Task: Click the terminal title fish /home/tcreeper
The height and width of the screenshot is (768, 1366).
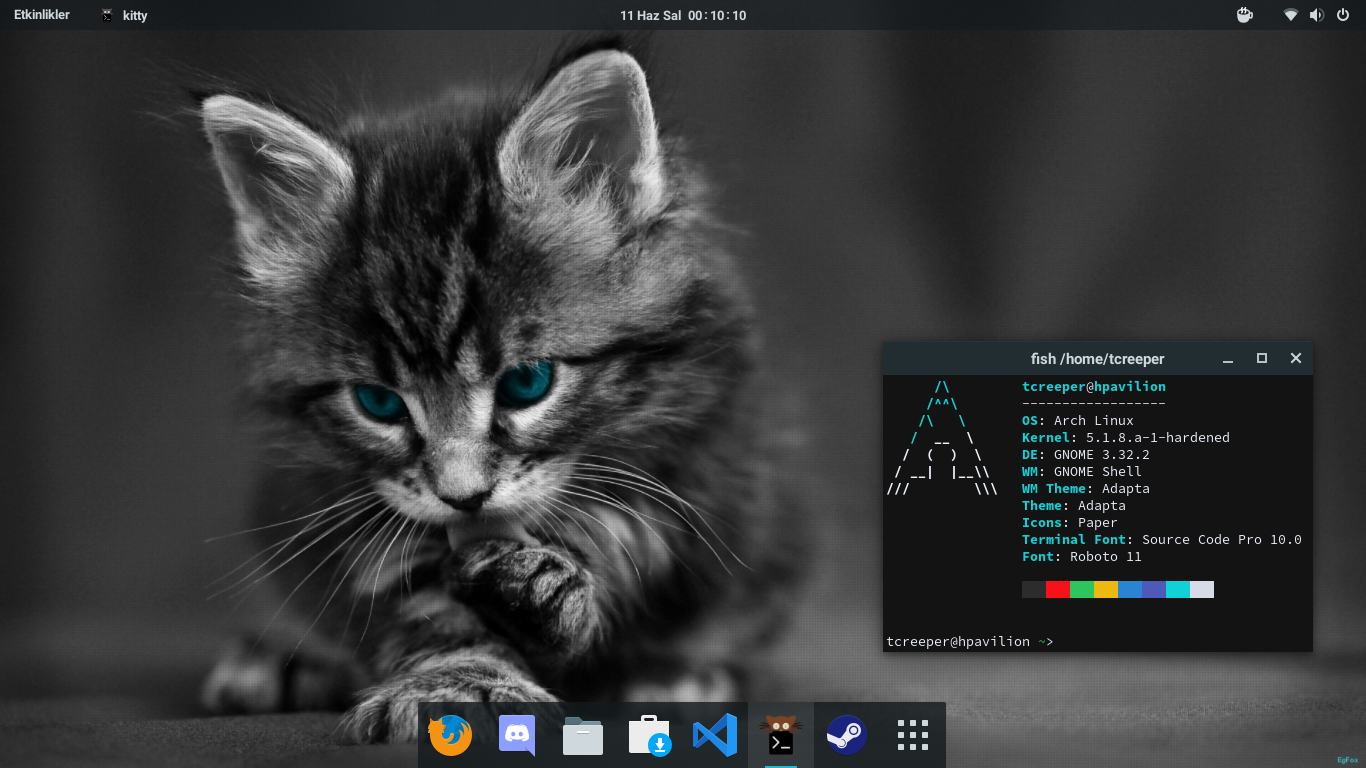Action: point(1098,359)
